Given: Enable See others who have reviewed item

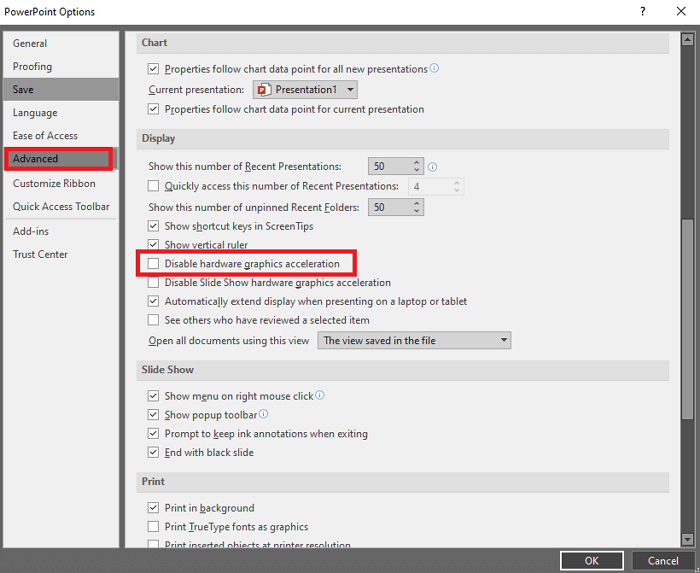Looking at the screenshot, I should coord(153,320).
